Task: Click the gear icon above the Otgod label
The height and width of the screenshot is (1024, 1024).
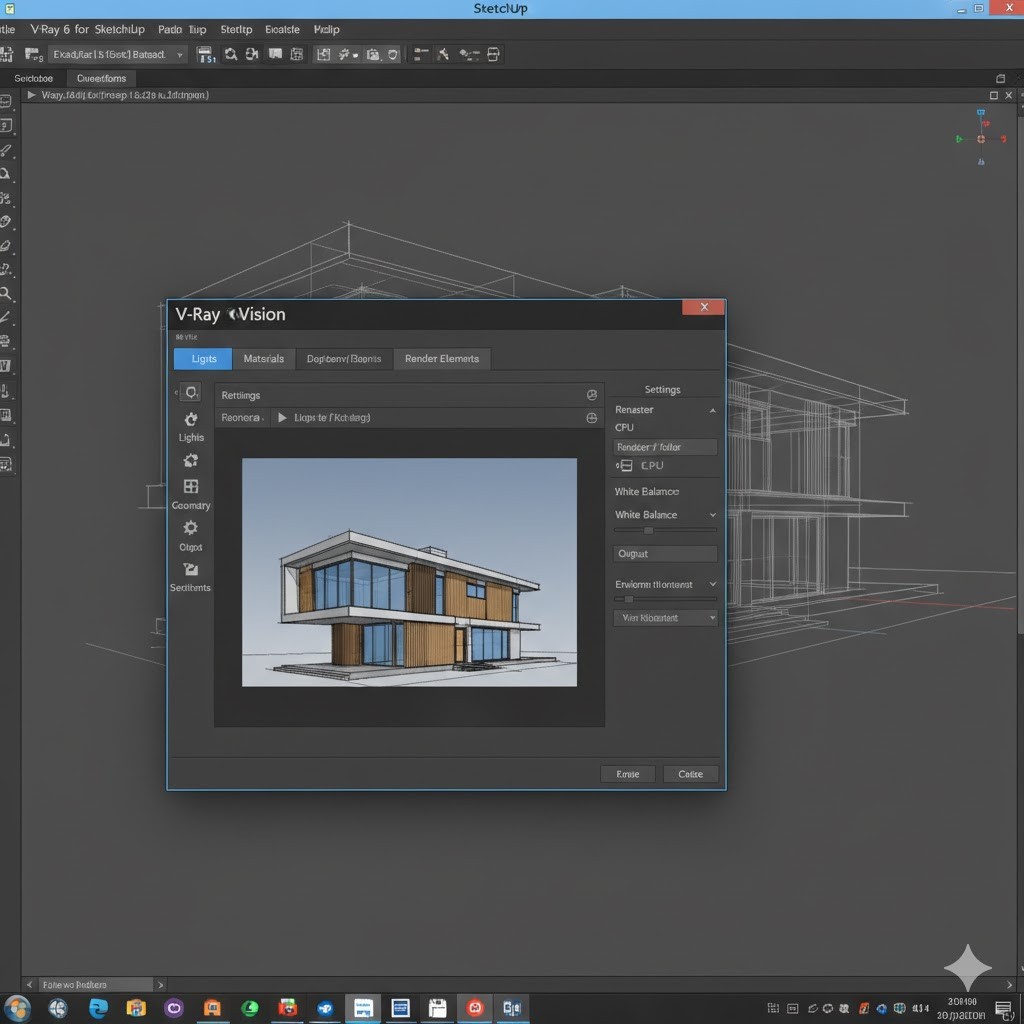Action: coord(191,528)
